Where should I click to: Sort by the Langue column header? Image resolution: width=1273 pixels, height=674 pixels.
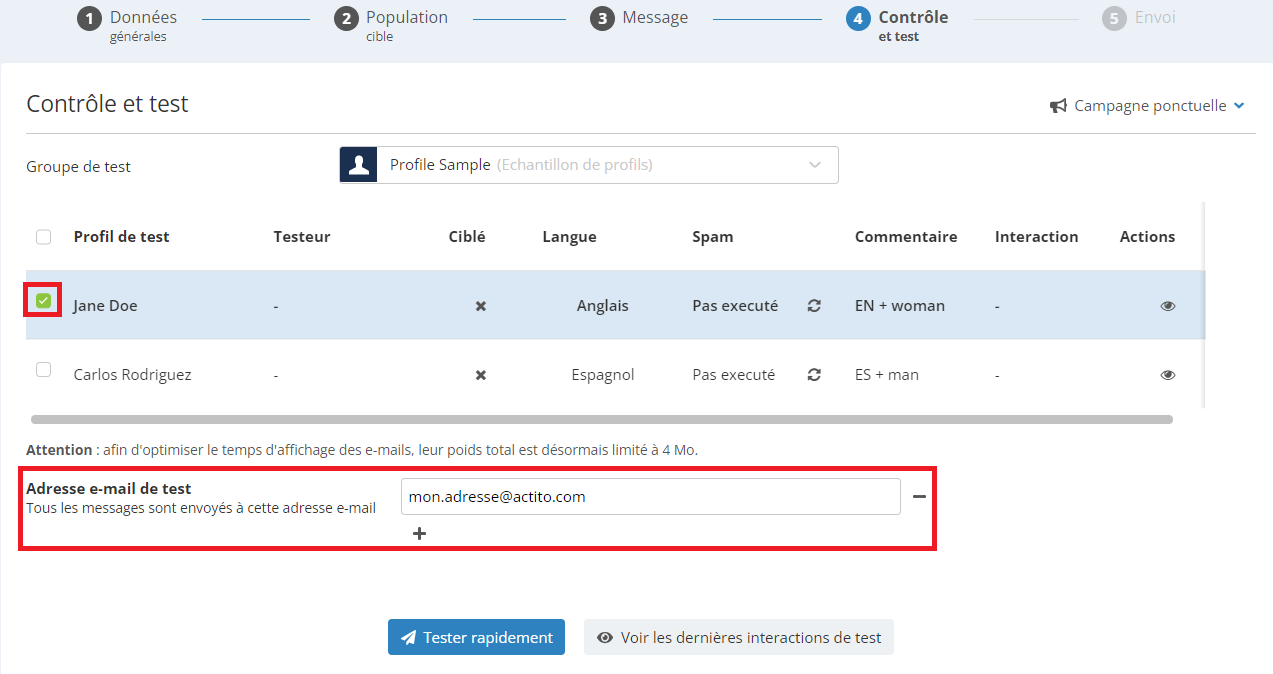(569, 237)
